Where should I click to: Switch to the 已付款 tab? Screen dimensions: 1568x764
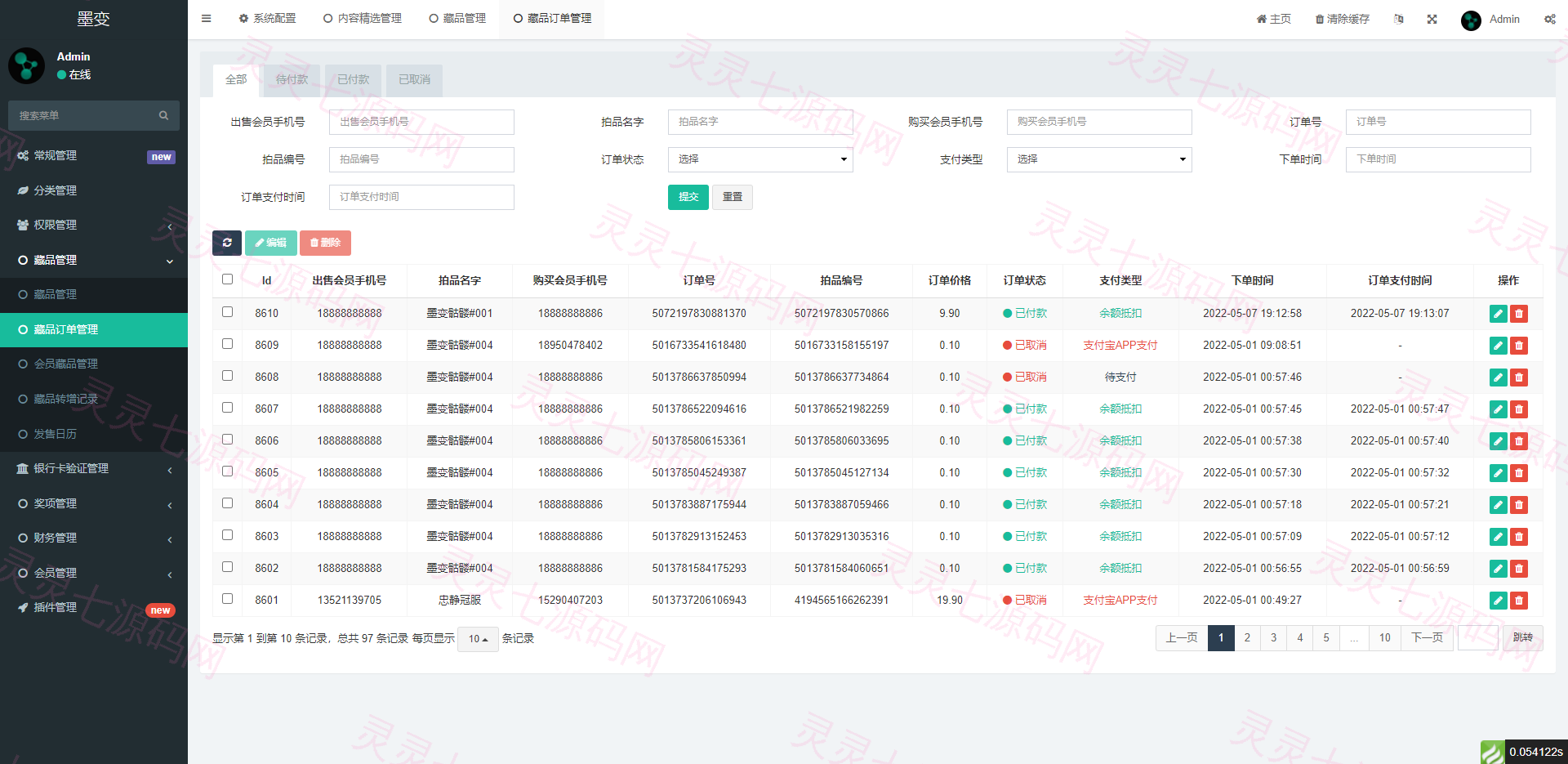353,80
